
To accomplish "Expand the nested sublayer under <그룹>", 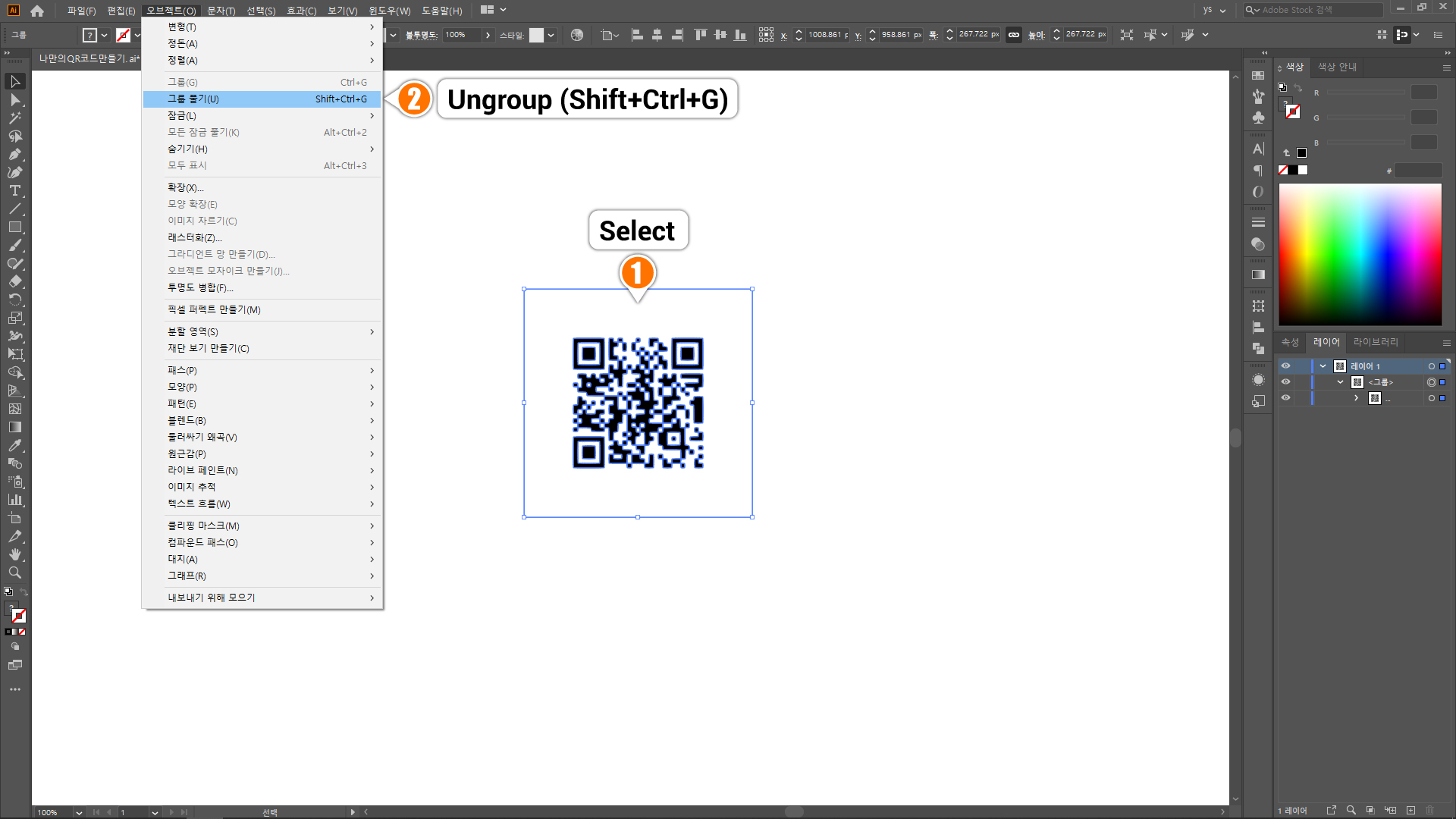I will pos(1357,398).
